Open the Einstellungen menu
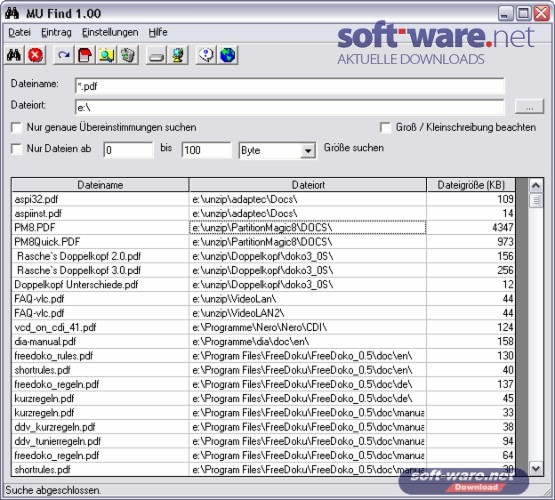This screenshot has width=555, height=500. click(x=110, y=33)
